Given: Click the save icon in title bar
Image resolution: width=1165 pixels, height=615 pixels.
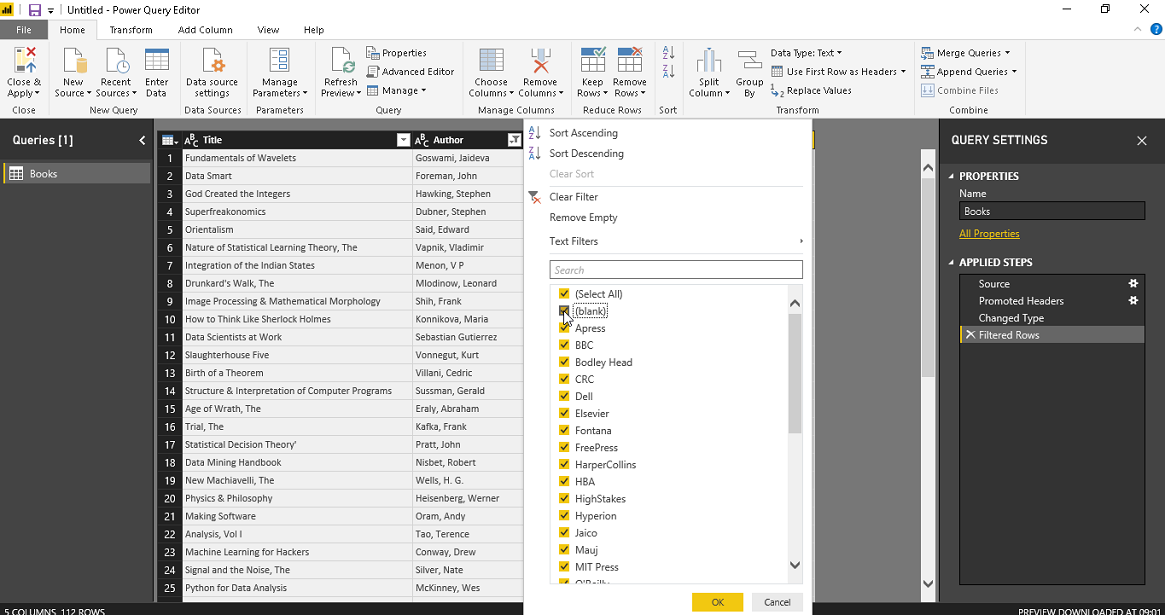Looking at the screenshot, I should (34, 10).
